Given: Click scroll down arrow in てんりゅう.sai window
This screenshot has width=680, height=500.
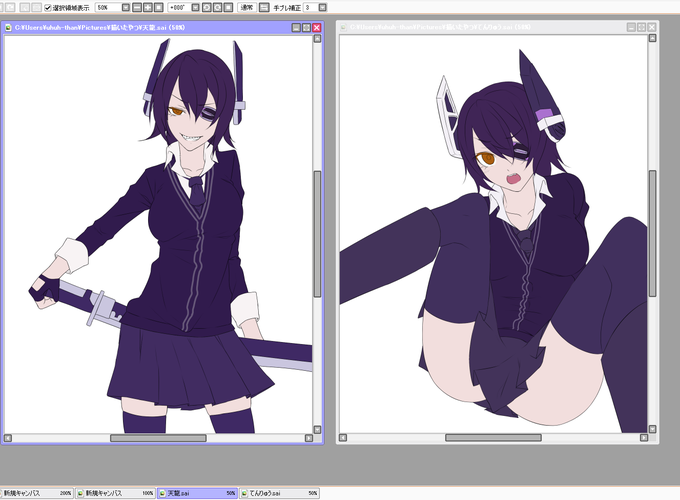Looking at the screenshot, I should coord(653,429).
